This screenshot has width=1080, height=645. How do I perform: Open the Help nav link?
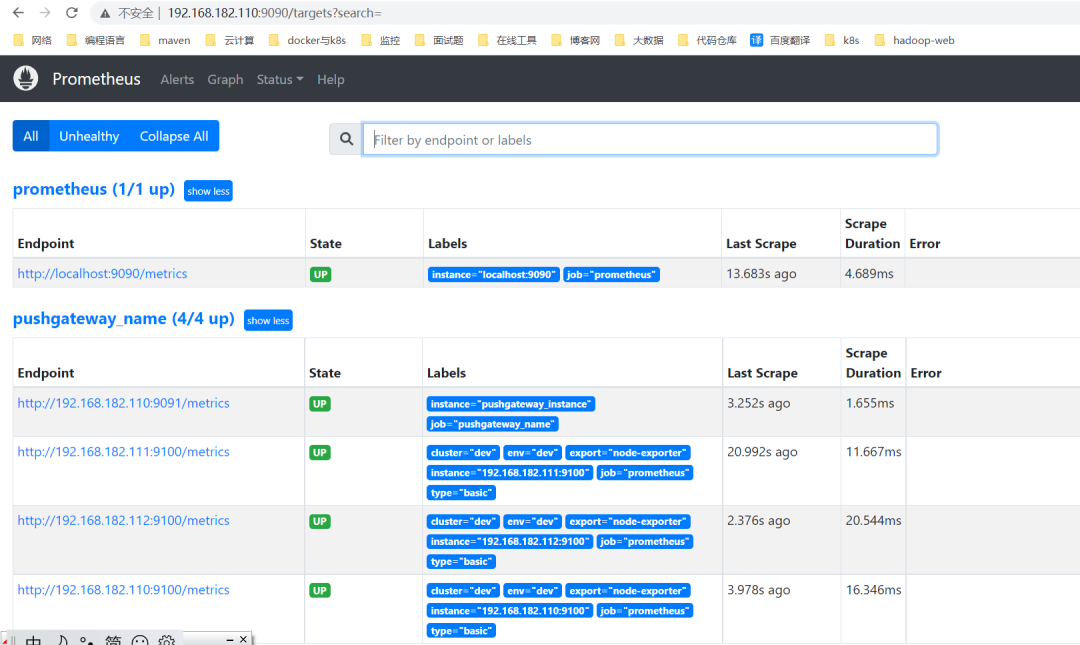pyautogui.click(x=331, y=79)
